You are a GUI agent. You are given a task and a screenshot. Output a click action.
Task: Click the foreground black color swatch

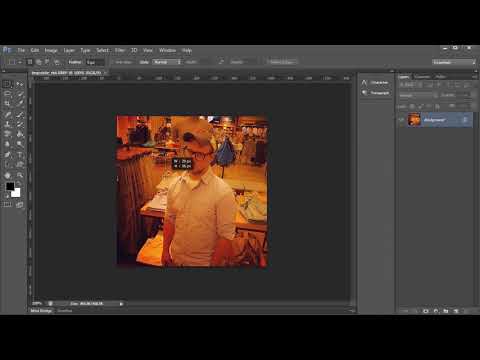point(9,186)
